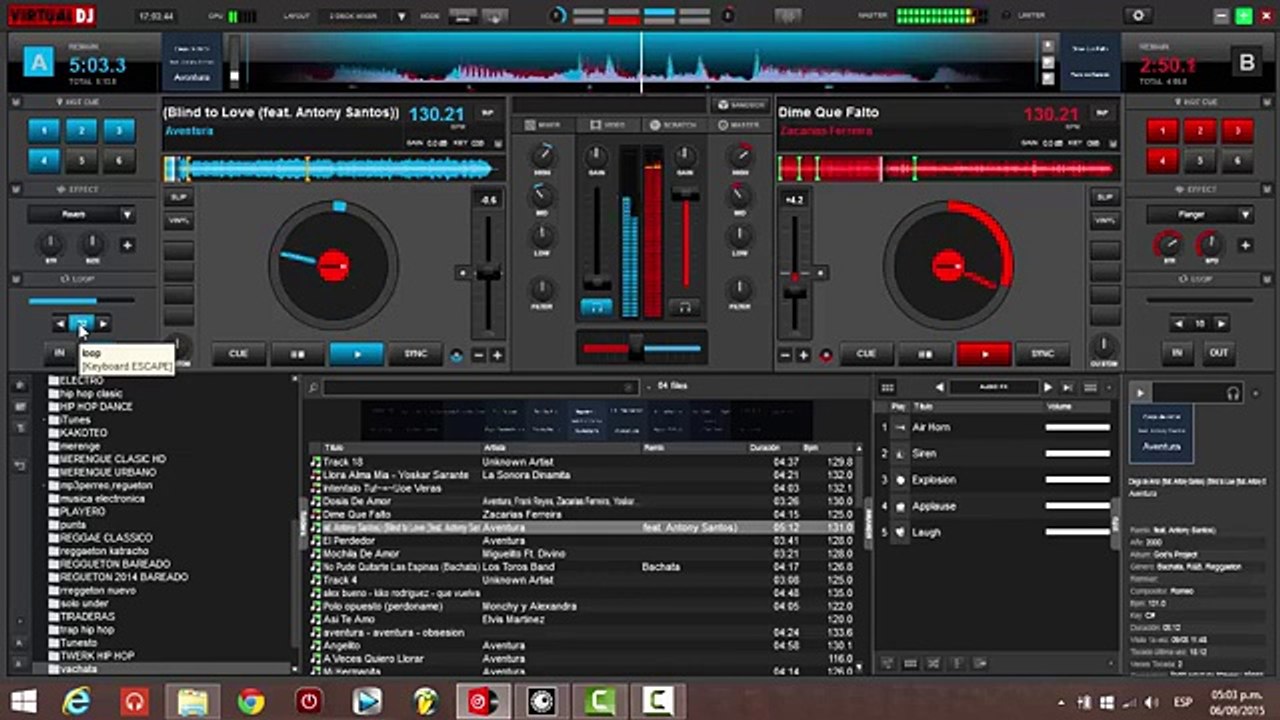Trigger hot cue 1 on deck A
Viewport: 1280px width, 720px height.
43,130
